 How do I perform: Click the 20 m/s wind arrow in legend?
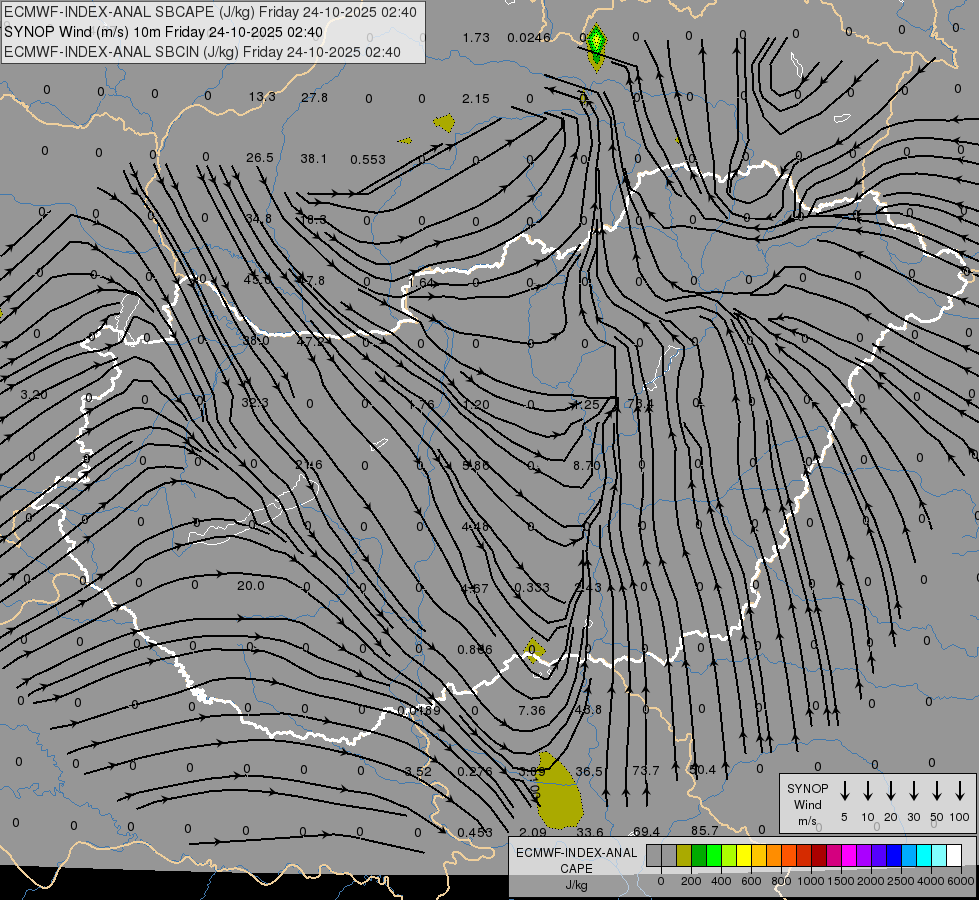coord(890,791)
